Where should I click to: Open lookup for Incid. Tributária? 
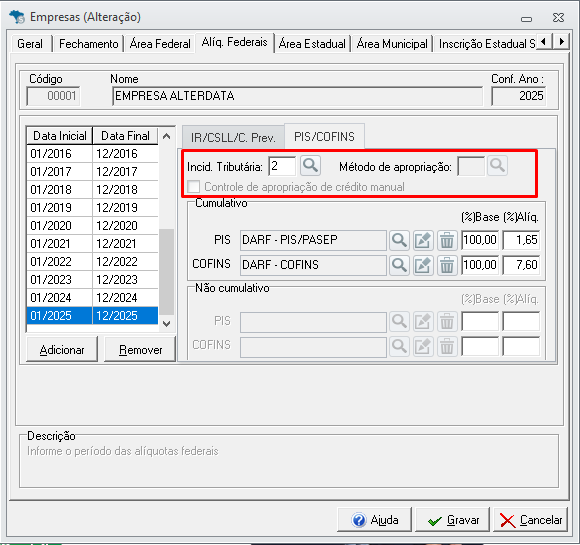[310, 166]
